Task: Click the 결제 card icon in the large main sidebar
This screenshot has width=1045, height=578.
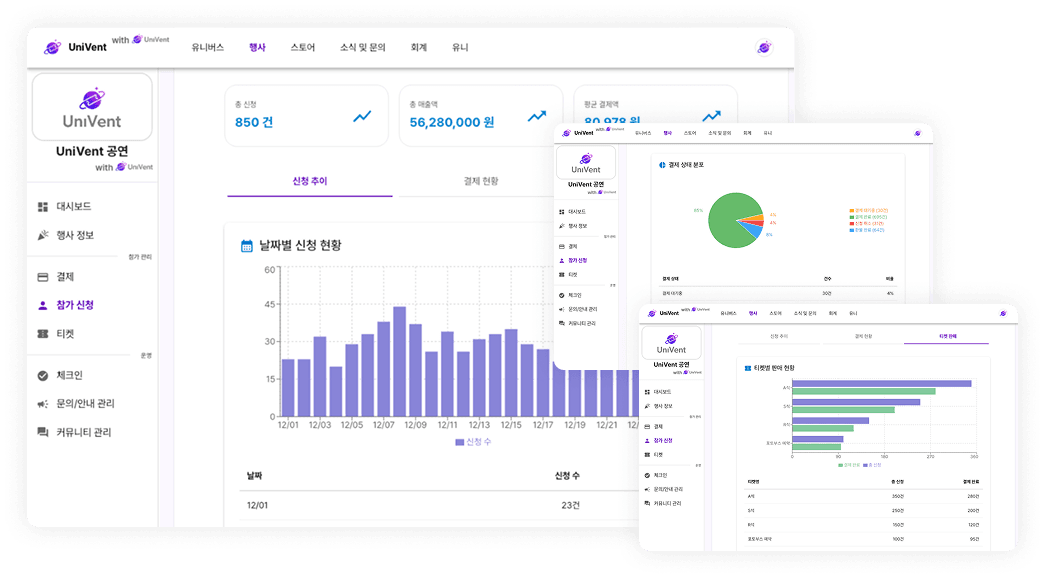Action: click(43, 277)
